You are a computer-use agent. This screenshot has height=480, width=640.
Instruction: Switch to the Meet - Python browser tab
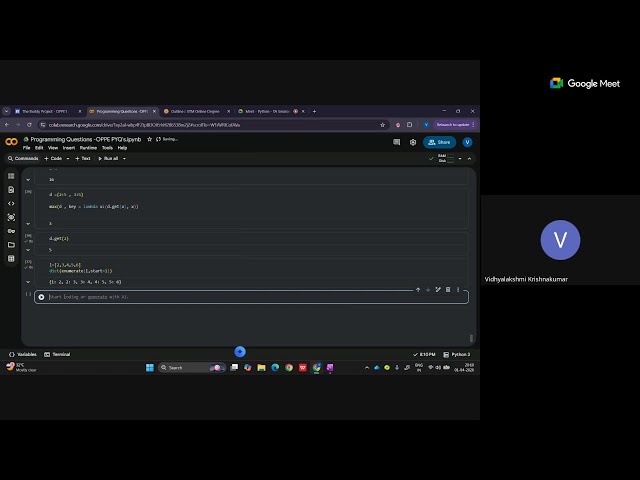click(x=267, y=111)
